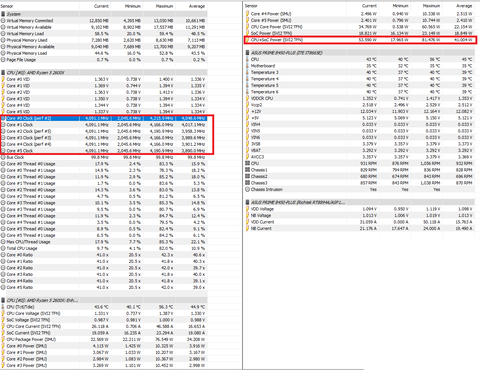The height and width of the screenshot is (370, 480).
Task: Click the clock icon beside Core #5 Clock
Action: [3, 151]
